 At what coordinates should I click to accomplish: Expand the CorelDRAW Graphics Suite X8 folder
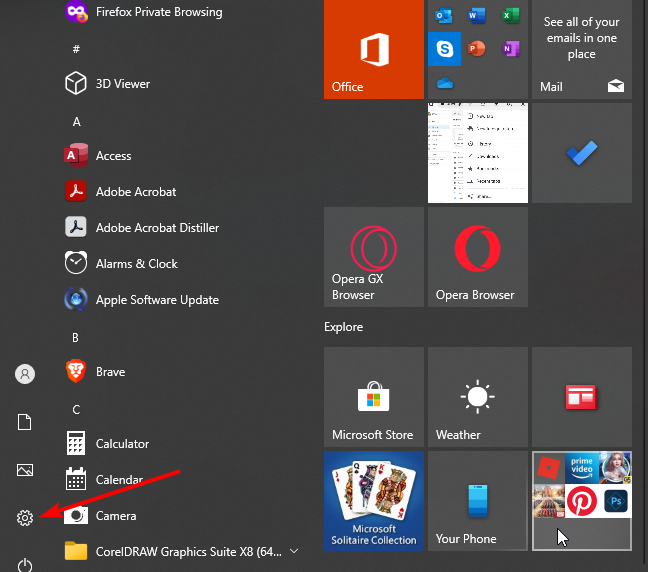[293, 551]
